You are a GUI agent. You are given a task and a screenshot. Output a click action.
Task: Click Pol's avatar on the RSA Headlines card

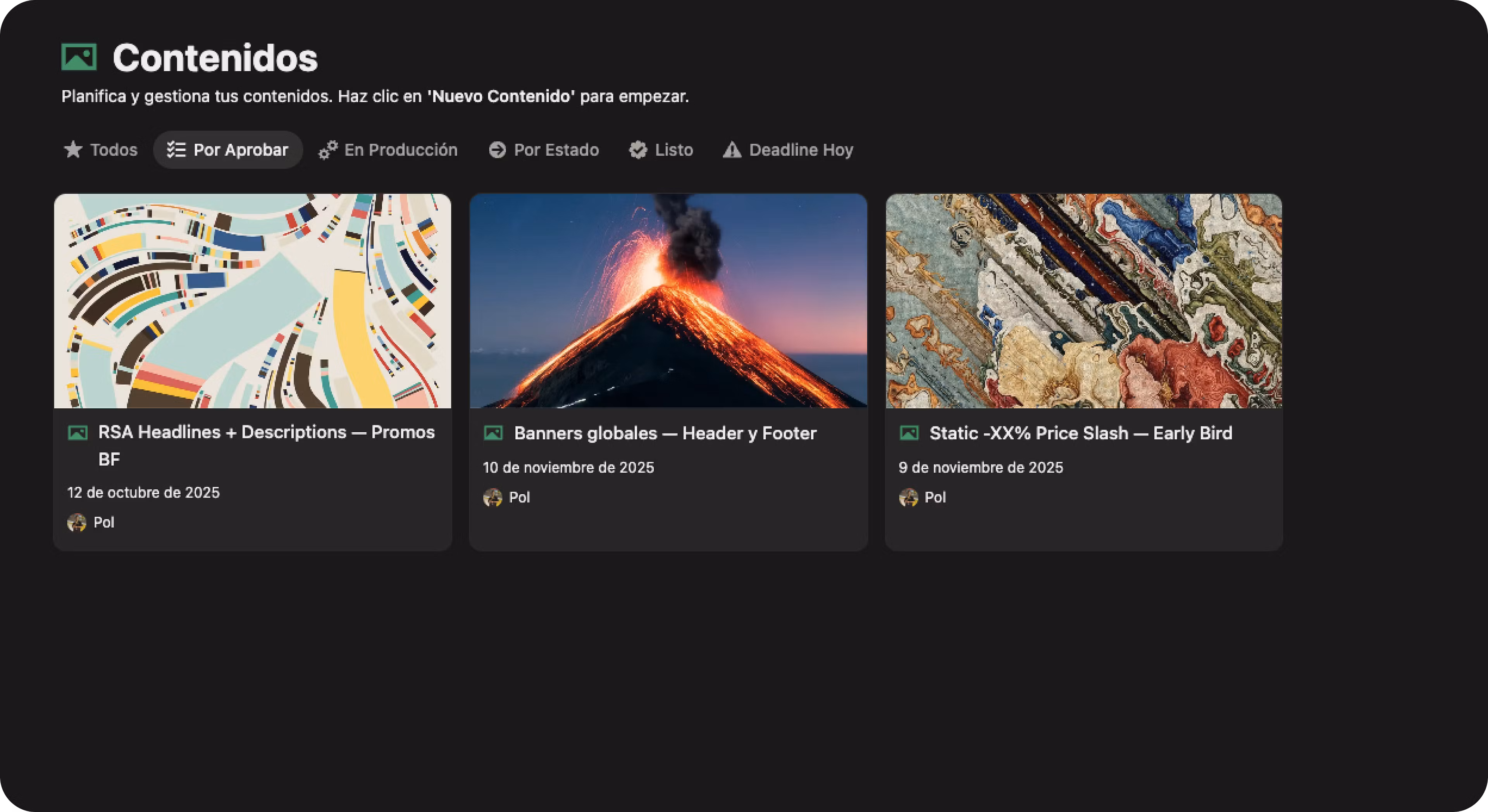coord(77,522)
